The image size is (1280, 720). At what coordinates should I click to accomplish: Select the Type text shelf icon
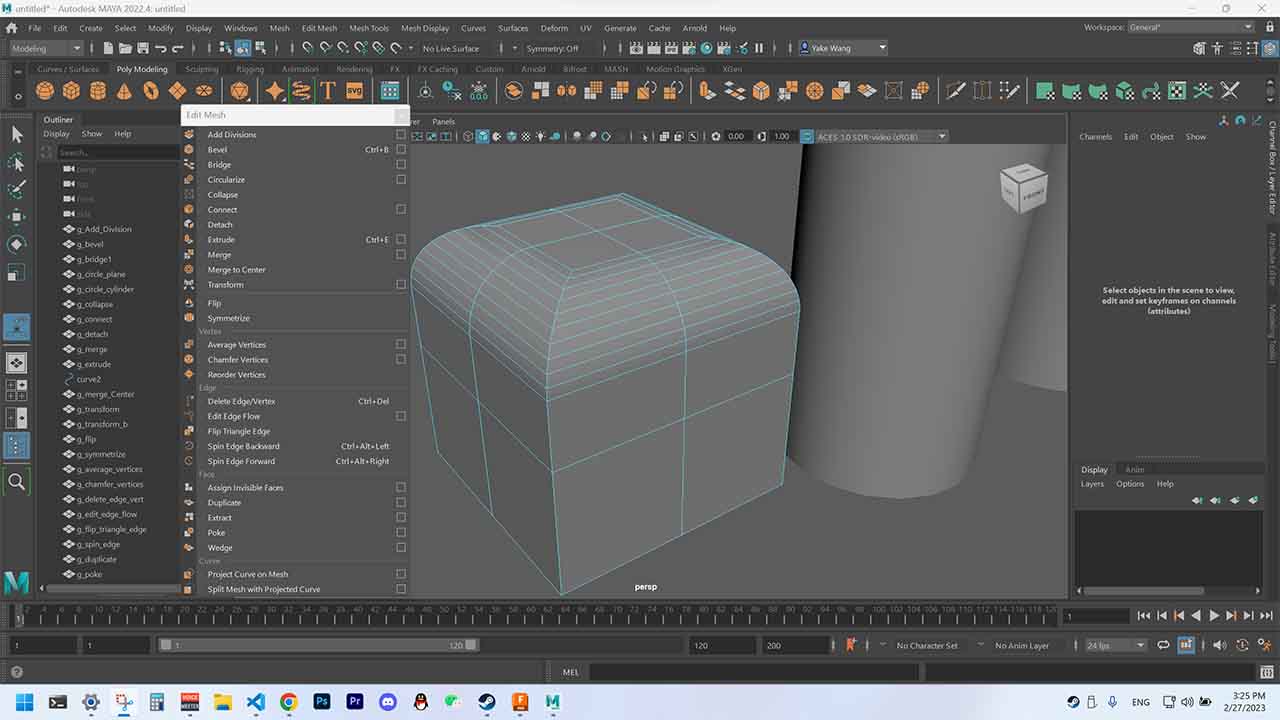tap(327, 91)
